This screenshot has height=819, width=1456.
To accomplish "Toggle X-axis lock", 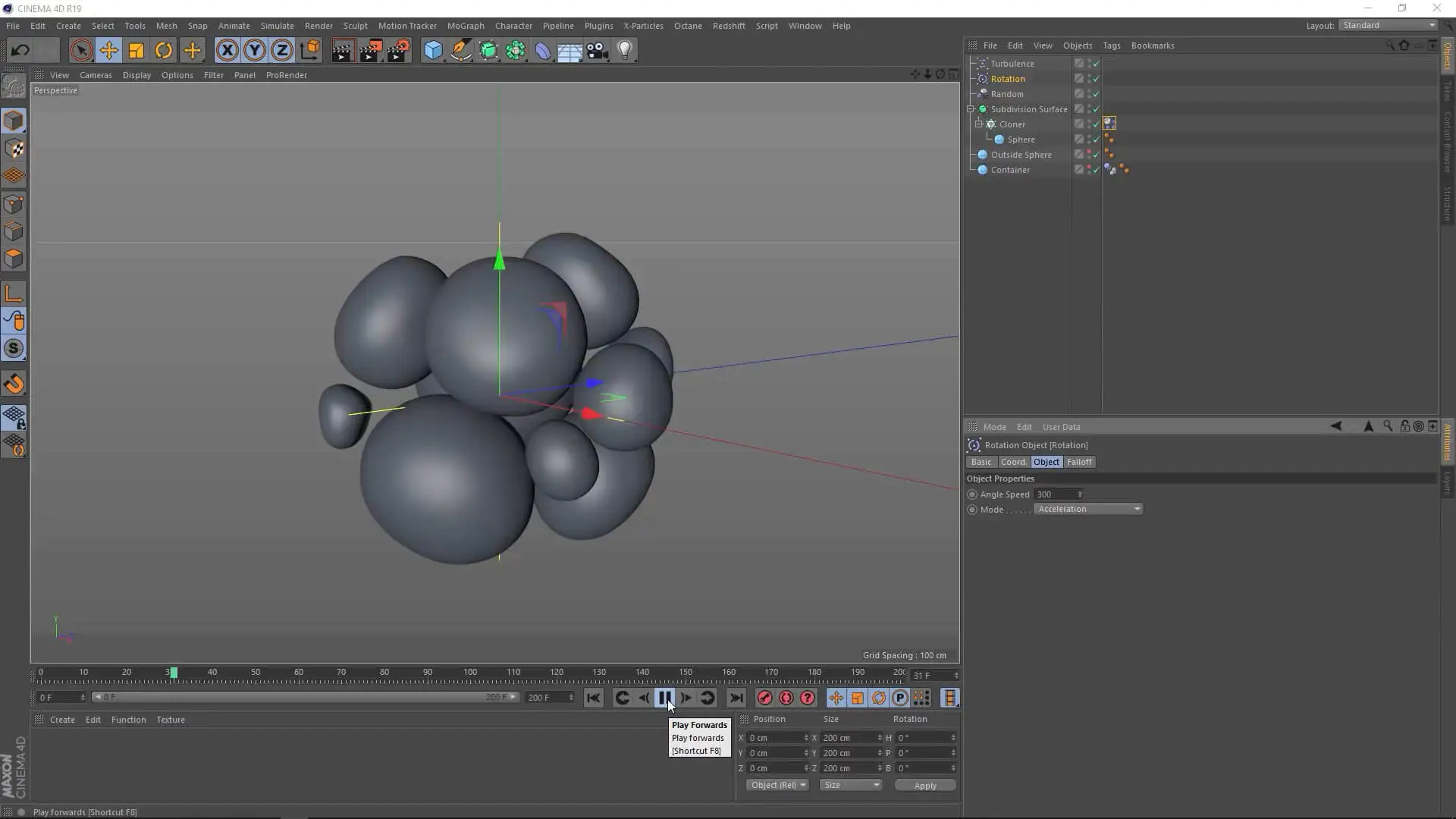I will (x=227, y=51).
